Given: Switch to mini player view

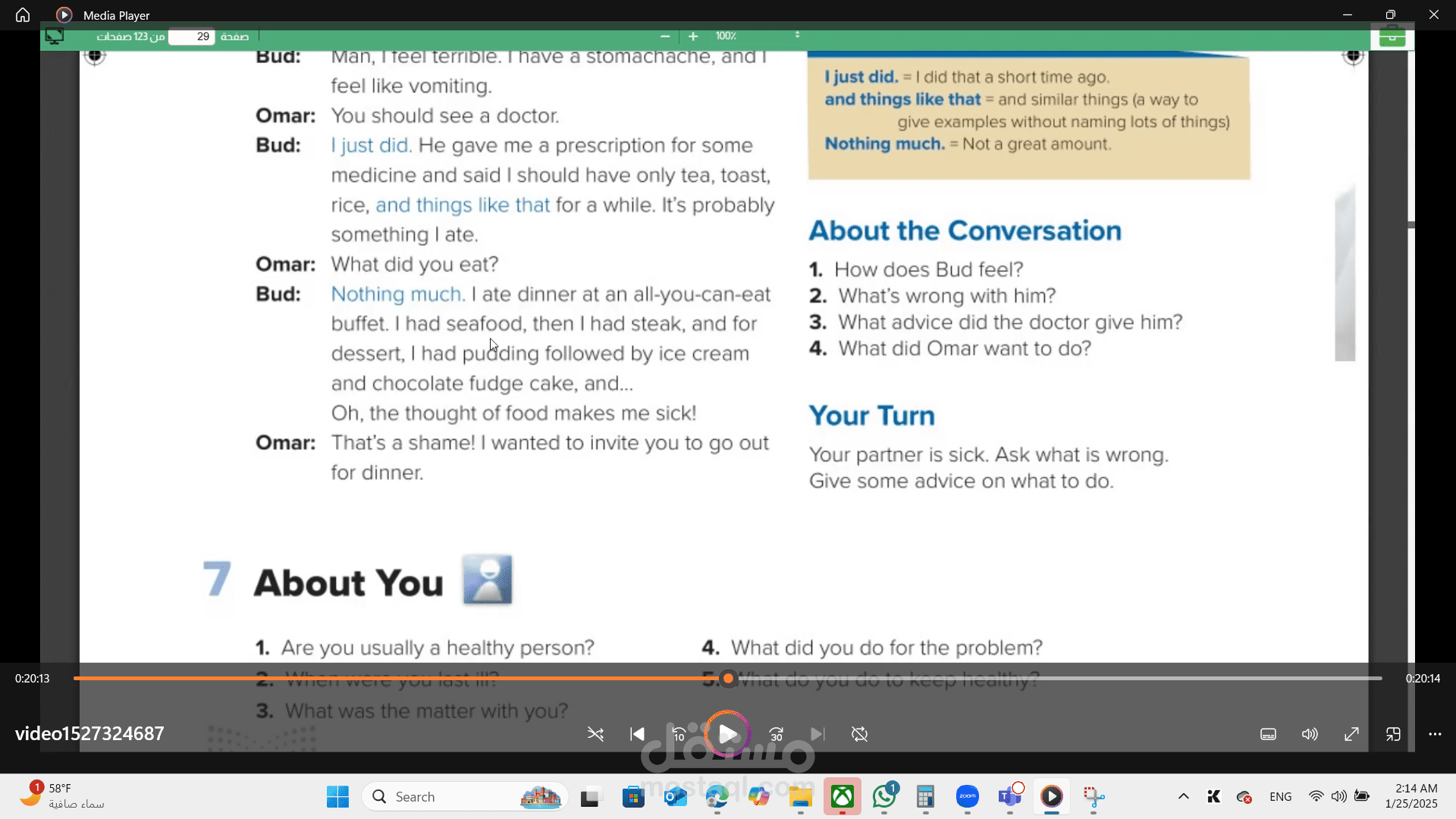Looking at the screenshot, I should 1393,734.
